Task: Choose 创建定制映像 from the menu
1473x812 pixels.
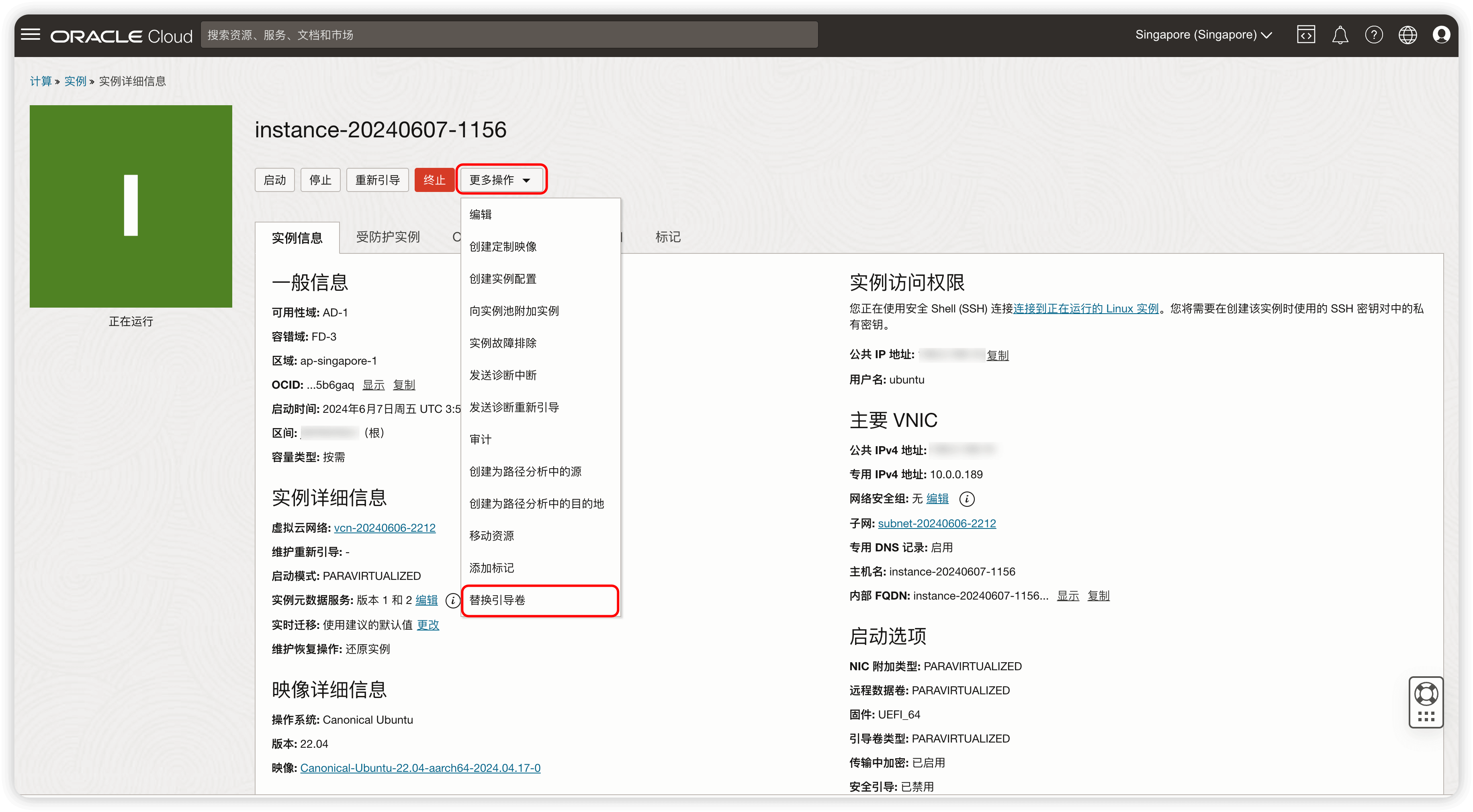Action: 540,247
